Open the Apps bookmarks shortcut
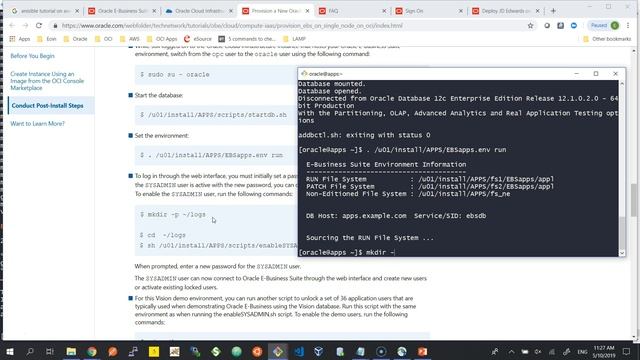 click(x=20, y=39)
